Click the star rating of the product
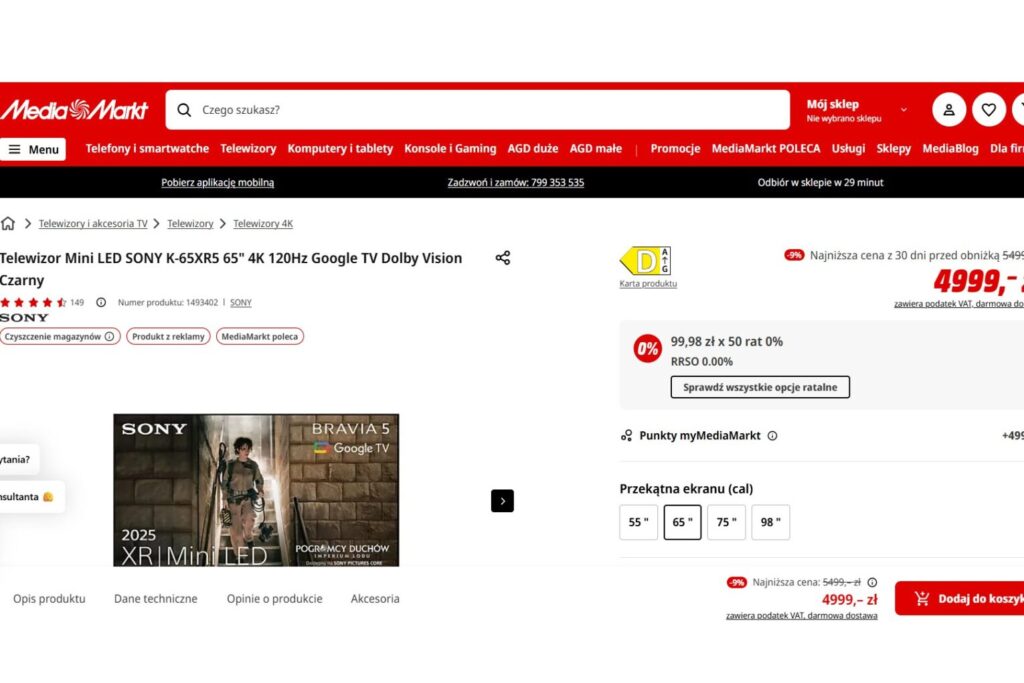Image resolution: width=1024 pixels, height=683 pixels. pos(33,302)
